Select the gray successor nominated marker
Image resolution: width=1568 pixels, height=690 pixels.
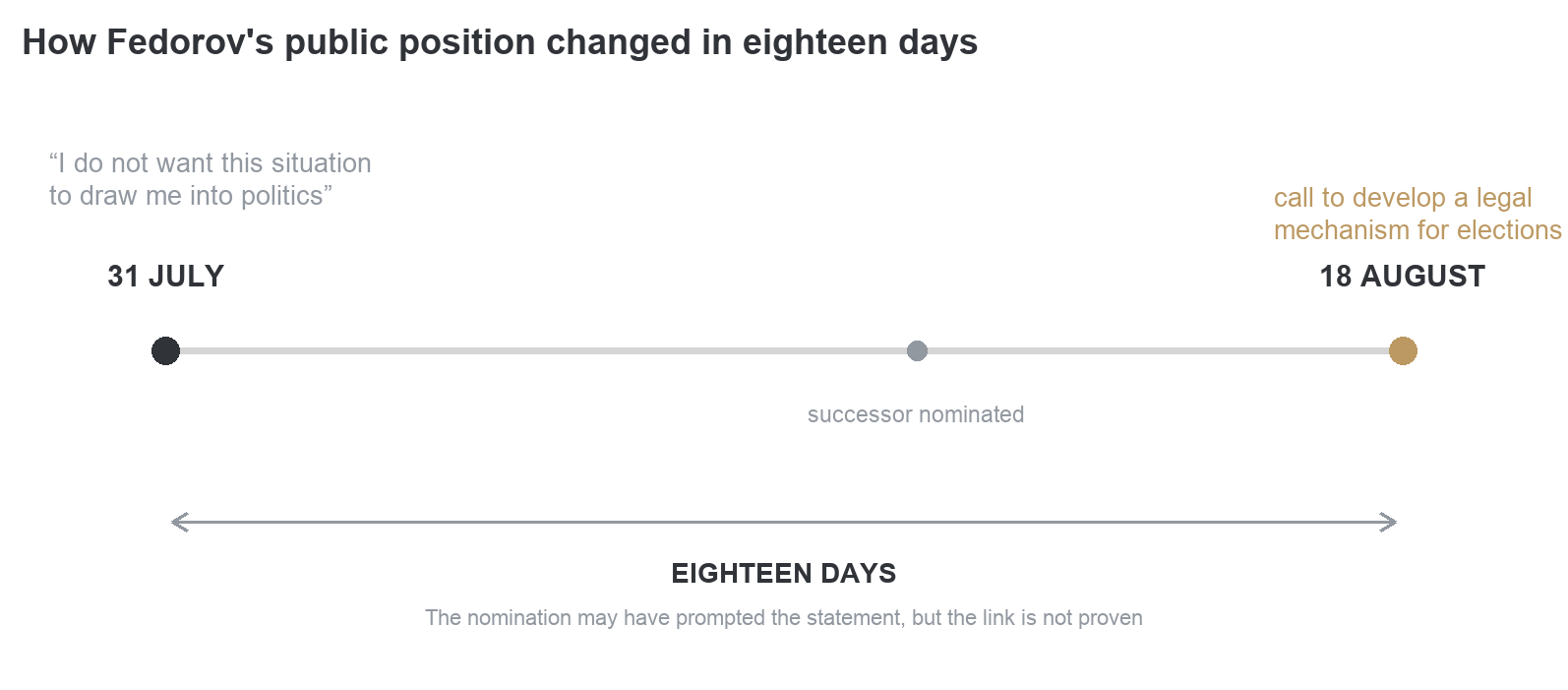coord(917,350)
